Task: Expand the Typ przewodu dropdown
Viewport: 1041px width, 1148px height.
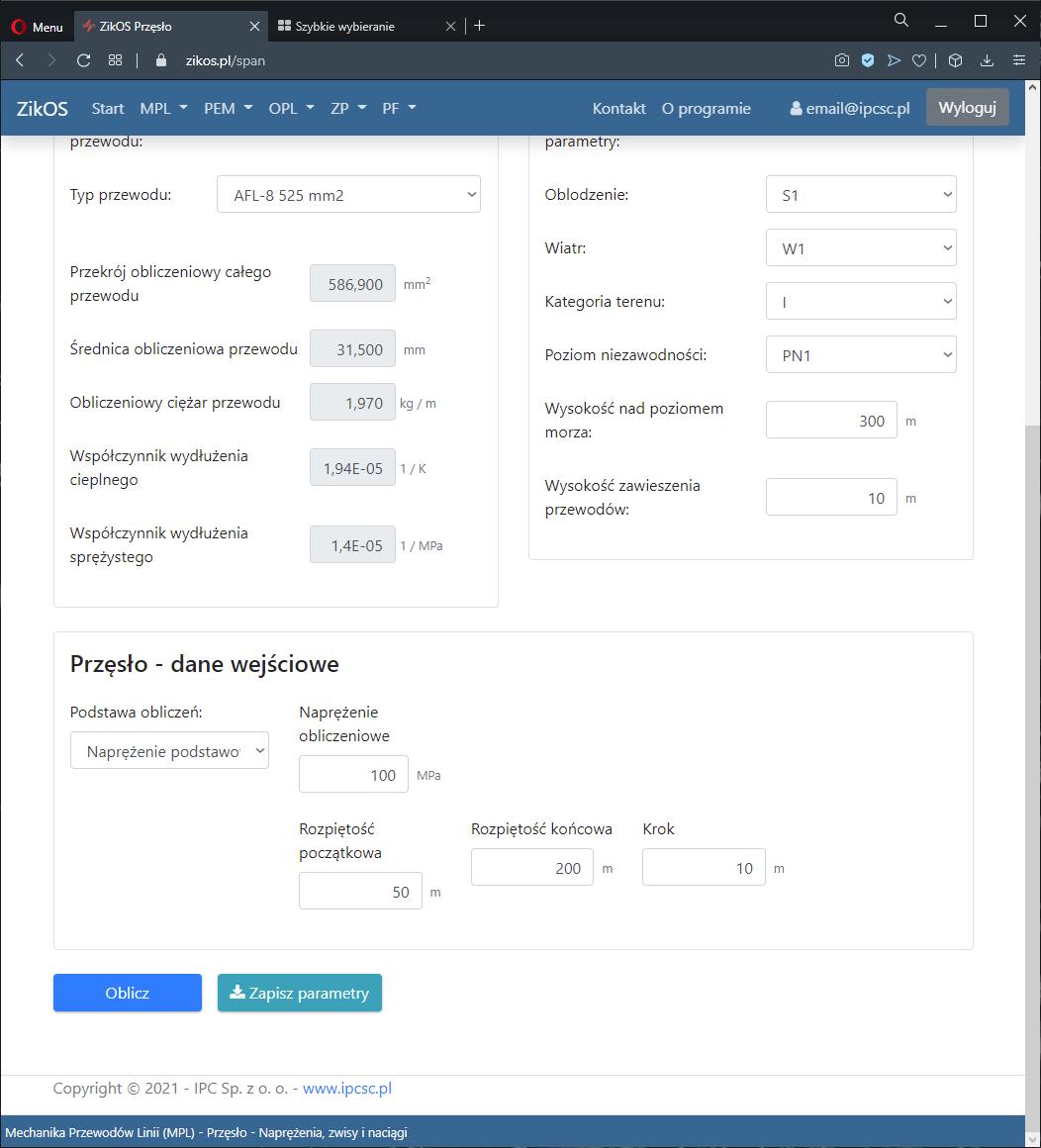Action: [x=348, y=195]
